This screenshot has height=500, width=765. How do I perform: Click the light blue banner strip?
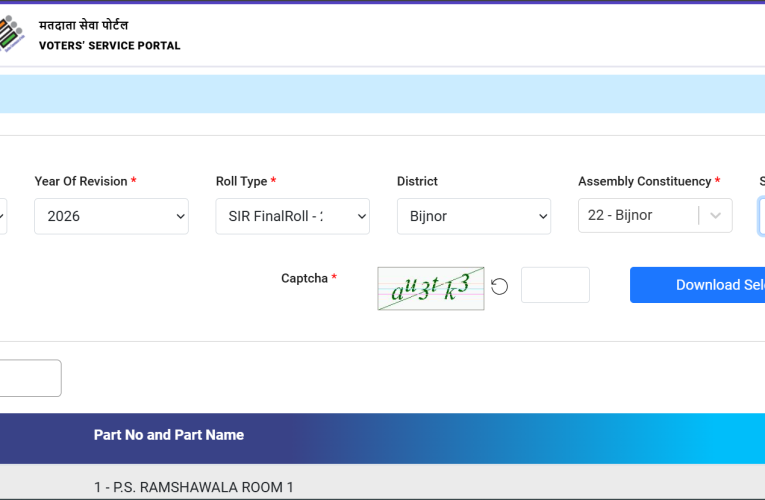382,94
